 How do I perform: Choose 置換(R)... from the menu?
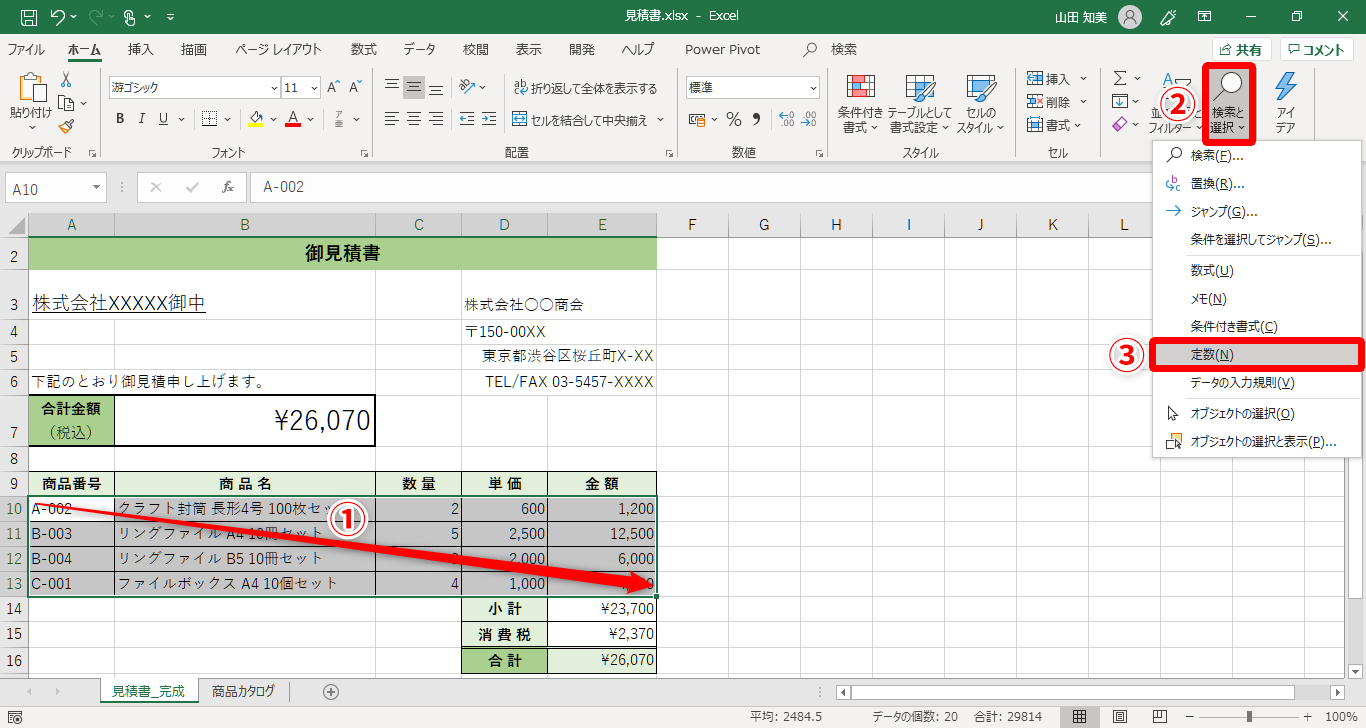tap(1257, 184)
